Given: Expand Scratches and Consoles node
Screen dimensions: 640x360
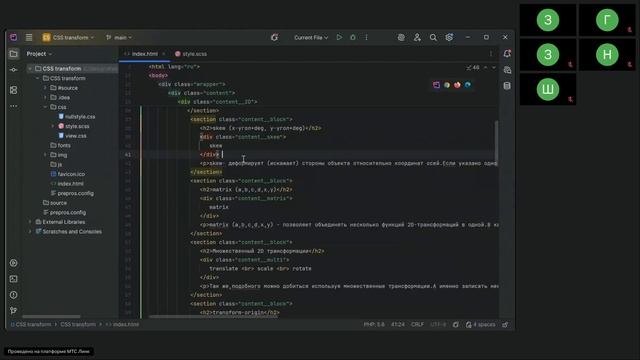Looking at the screenshot, I should pos(30,231).
